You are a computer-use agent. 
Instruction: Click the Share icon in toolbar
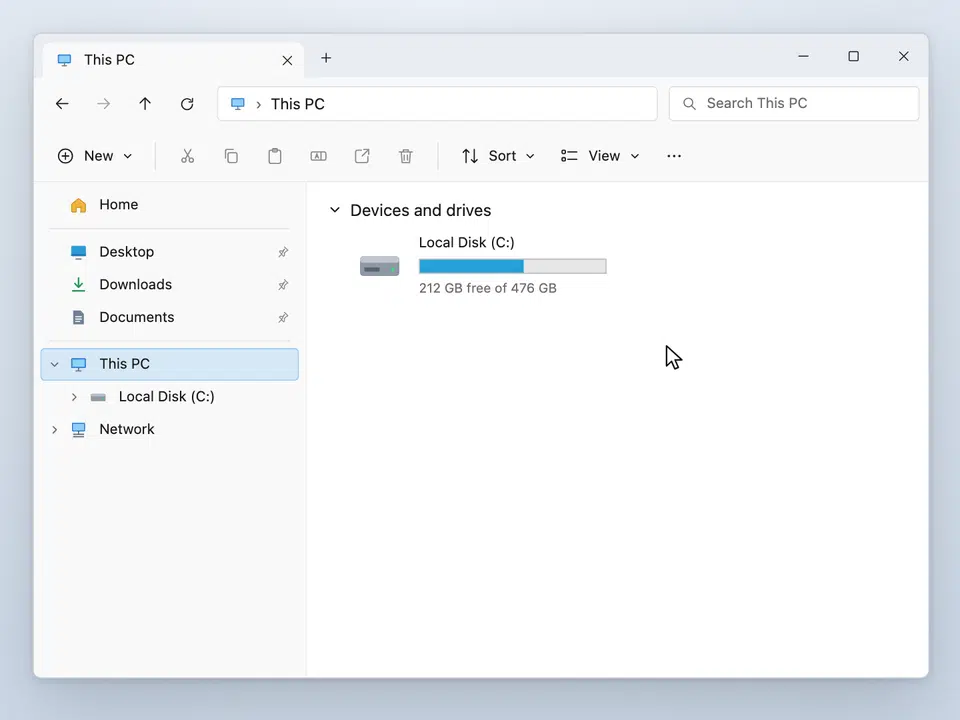[x=362, y=156]
